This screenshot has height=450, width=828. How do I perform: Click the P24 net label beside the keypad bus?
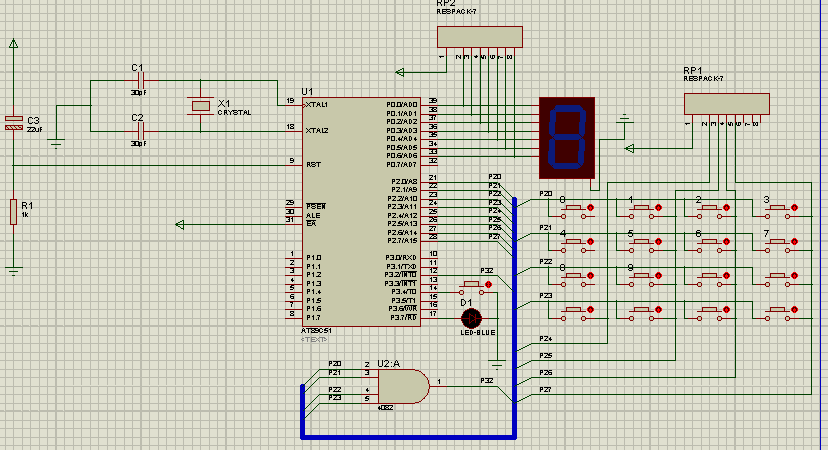tap(545, 339)
